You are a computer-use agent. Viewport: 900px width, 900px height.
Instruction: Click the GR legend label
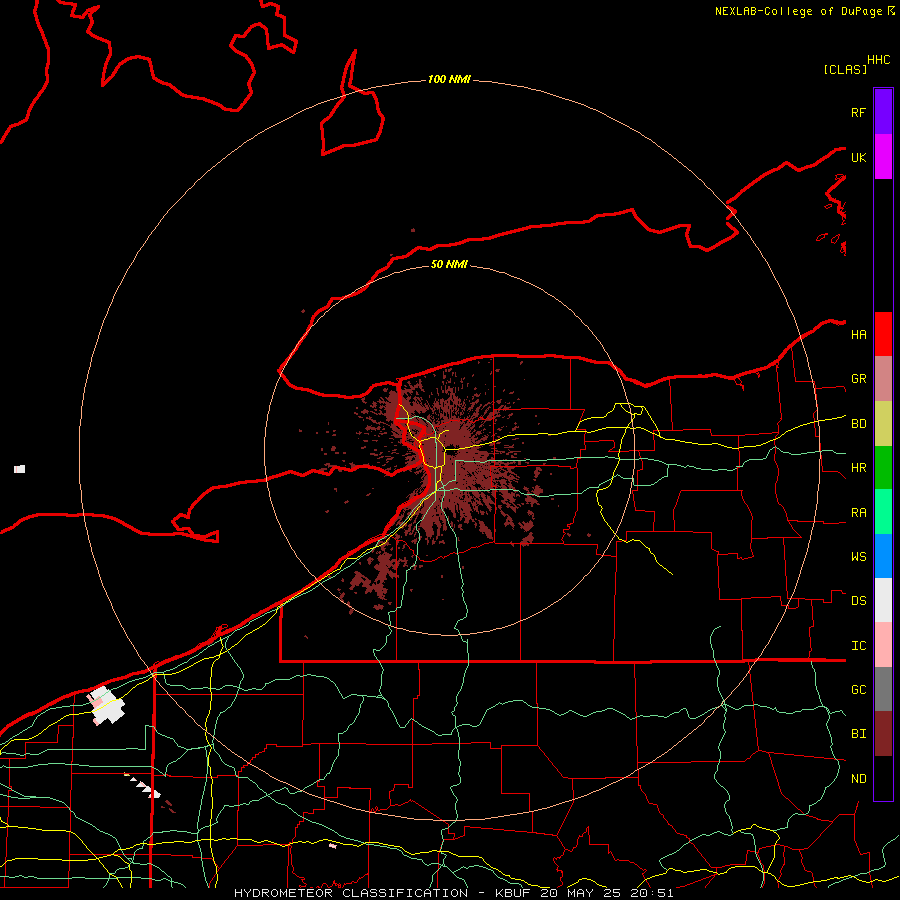tap(859, 379)
